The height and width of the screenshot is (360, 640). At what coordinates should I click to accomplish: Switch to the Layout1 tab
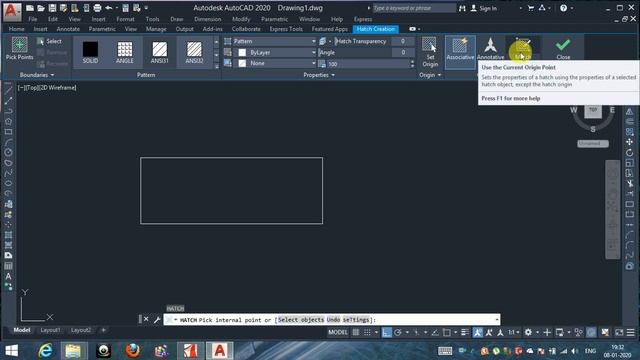50,330
